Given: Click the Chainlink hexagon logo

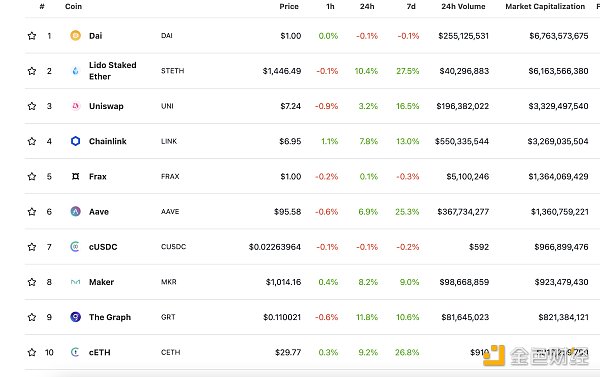Looking at the screenshot, I should tap(75, 141).
